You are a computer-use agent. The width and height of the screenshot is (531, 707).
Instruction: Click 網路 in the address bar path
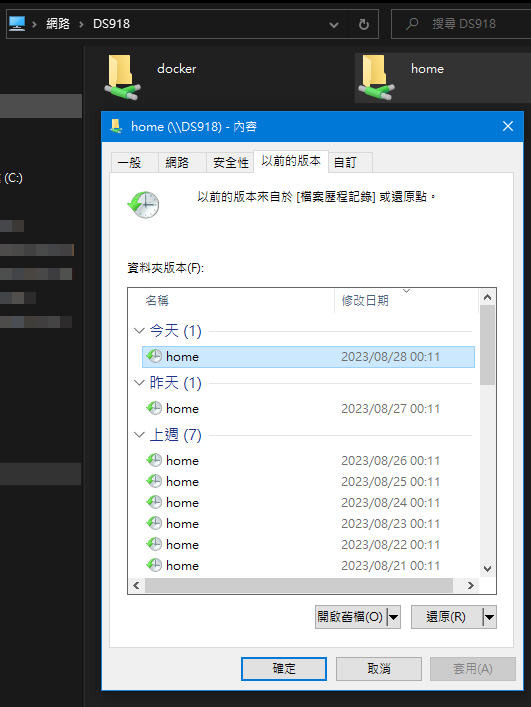58,23
